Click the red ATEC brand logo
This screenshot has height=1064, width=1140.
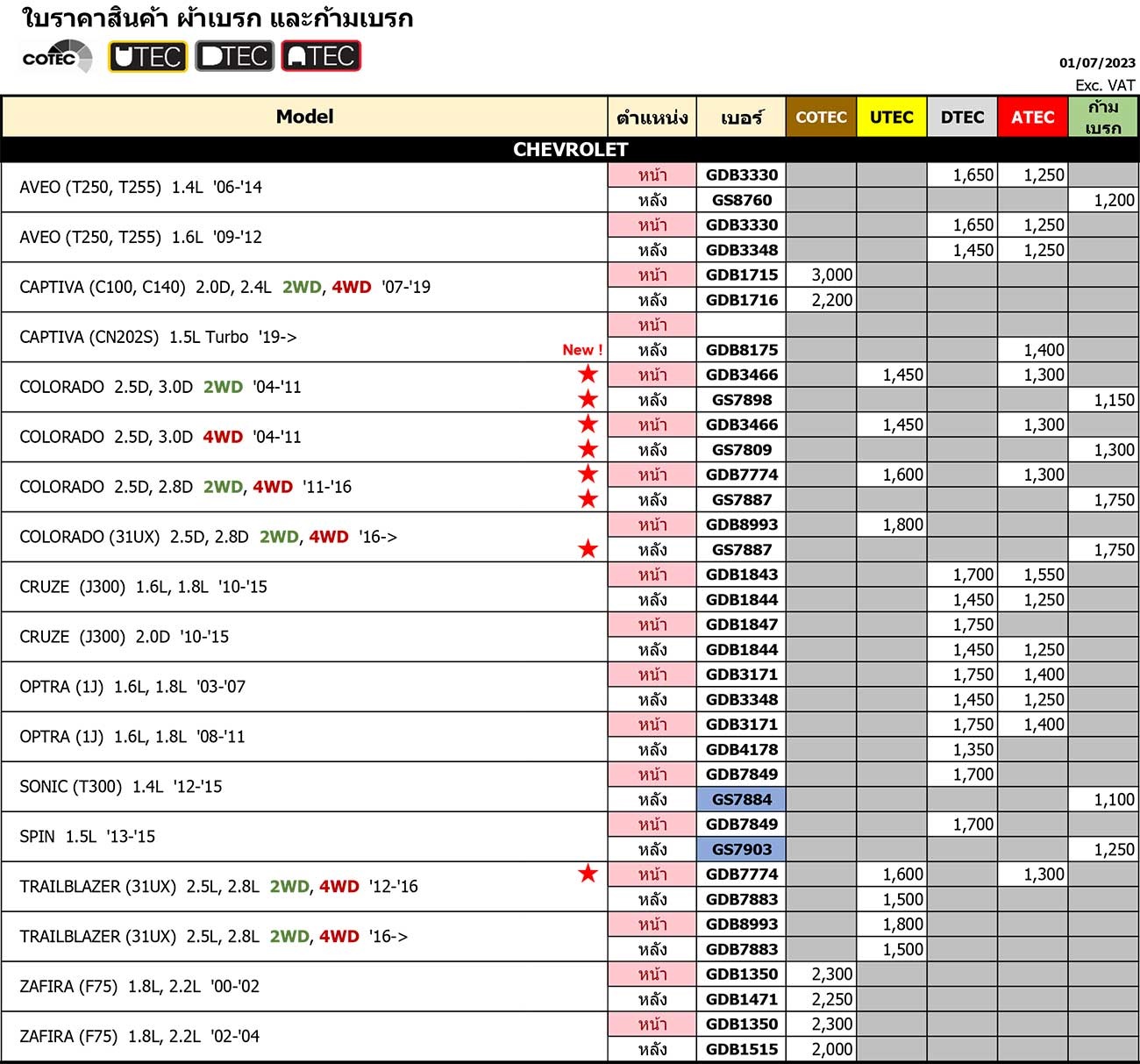(x=321, y=57)
